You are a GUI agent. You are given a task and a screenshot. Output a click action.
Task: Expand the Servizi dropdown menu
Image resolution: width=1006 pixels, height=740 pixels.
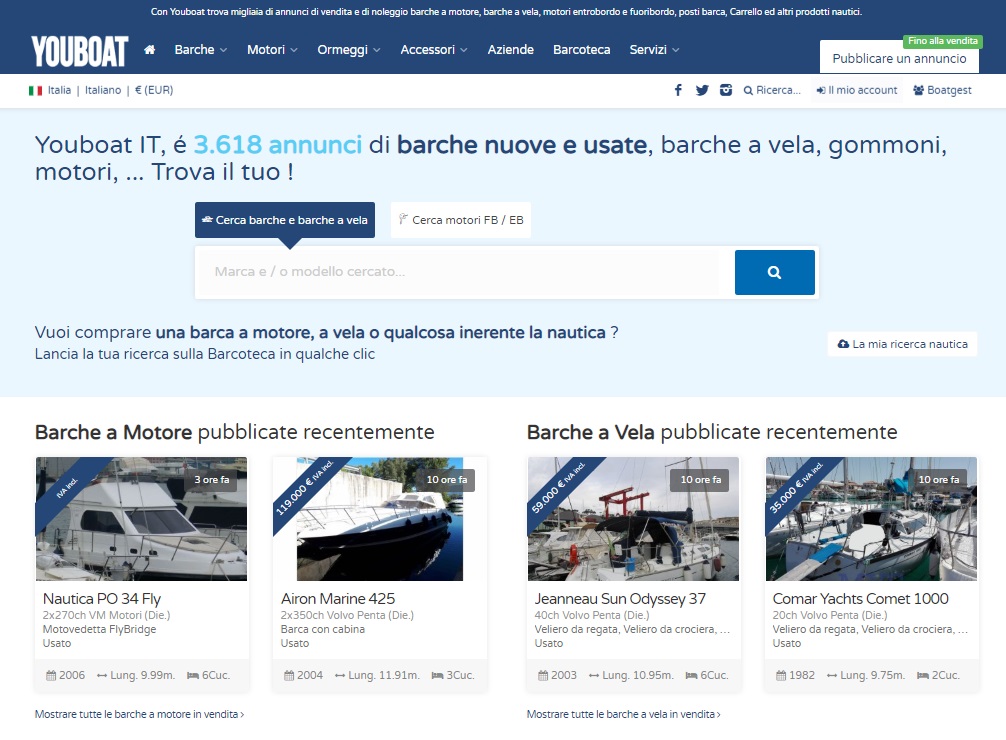654,49
